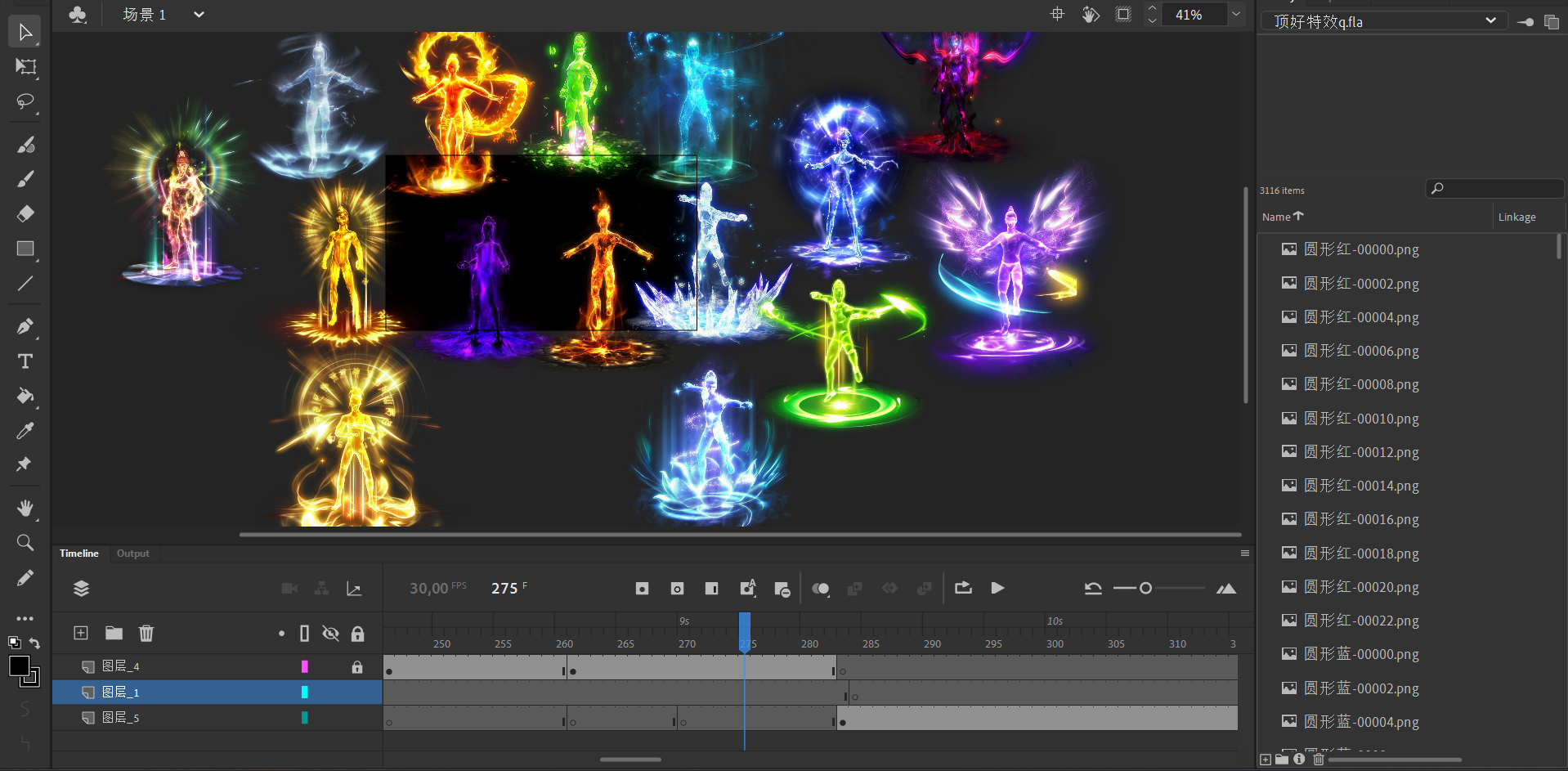The image size is (1568, 771).
Task: Select the Free Transform tool
Action: [25, 67]
